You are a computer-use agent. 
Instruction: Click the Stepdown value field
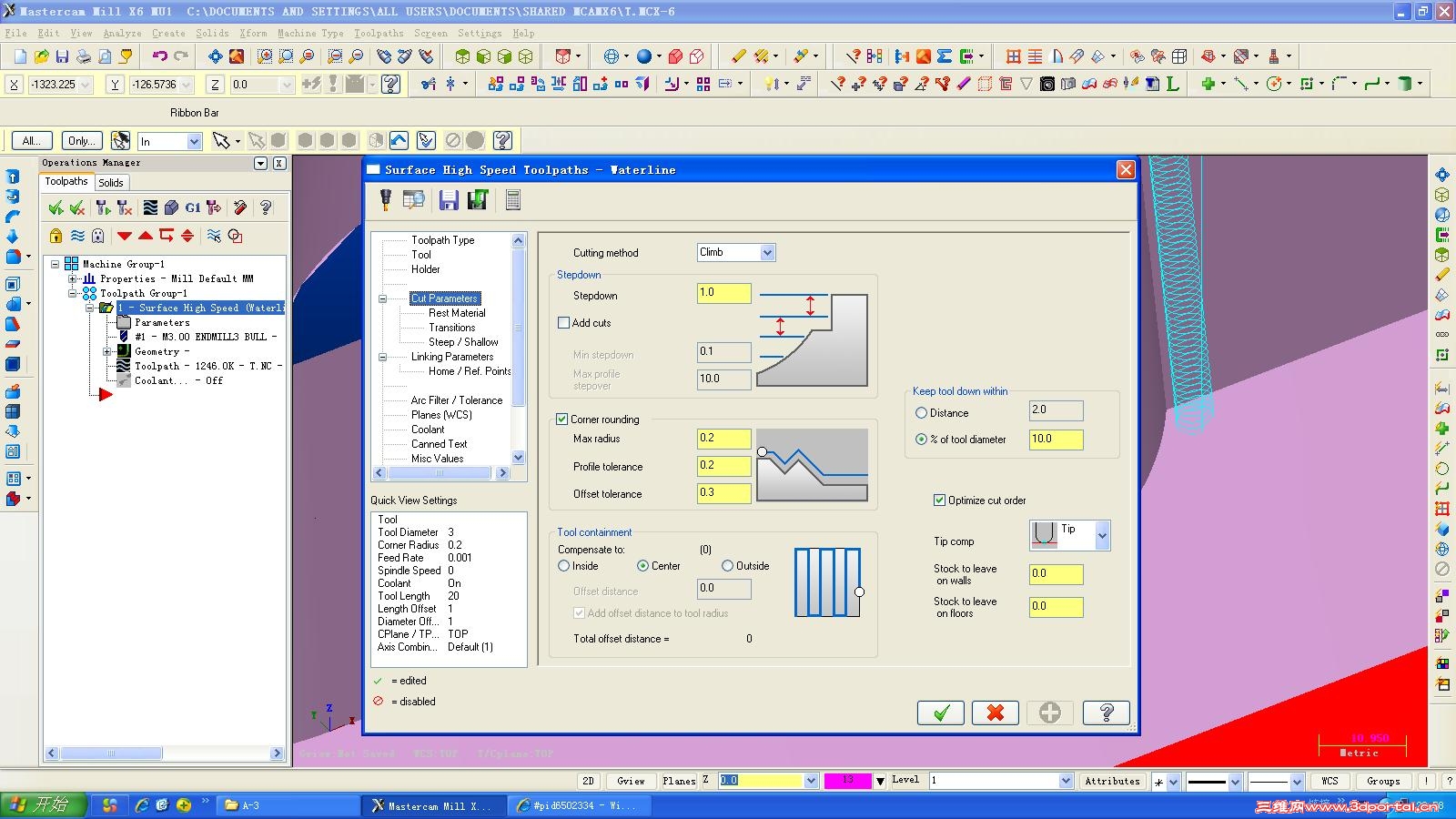click(x=723, y=293)
